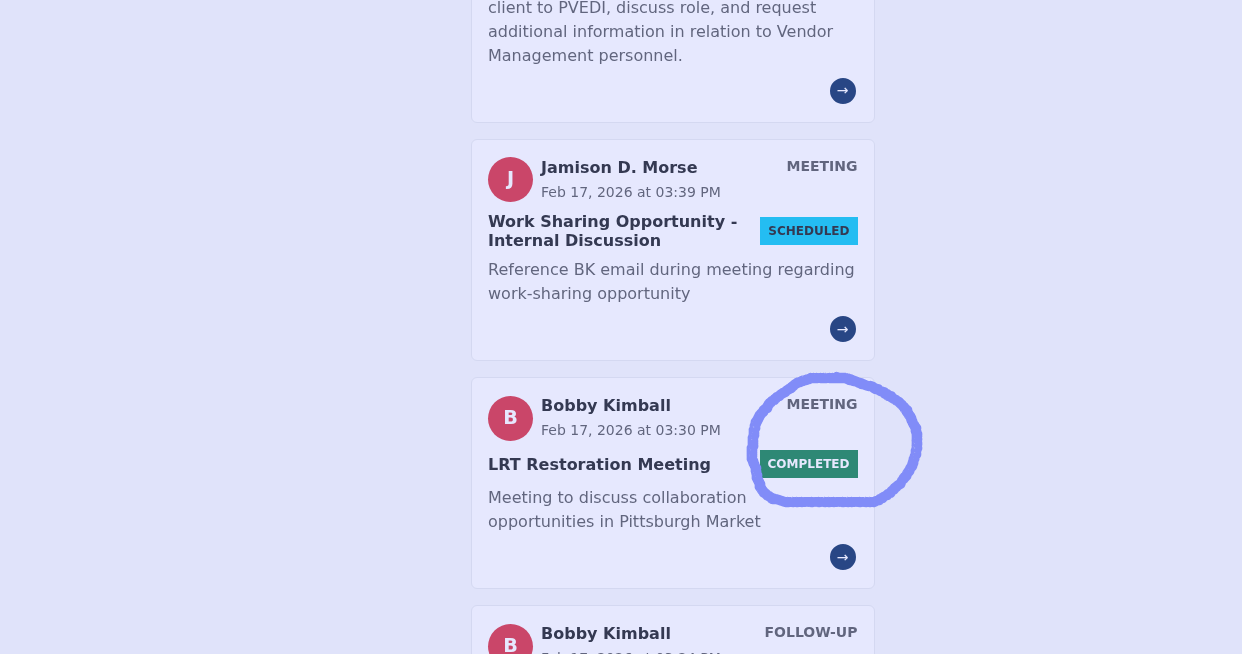Image resolution: width=1242 pixels, height=654 pixels.
Task: Open the Work Sharing Opportunity card arrow
Action: 843,329
